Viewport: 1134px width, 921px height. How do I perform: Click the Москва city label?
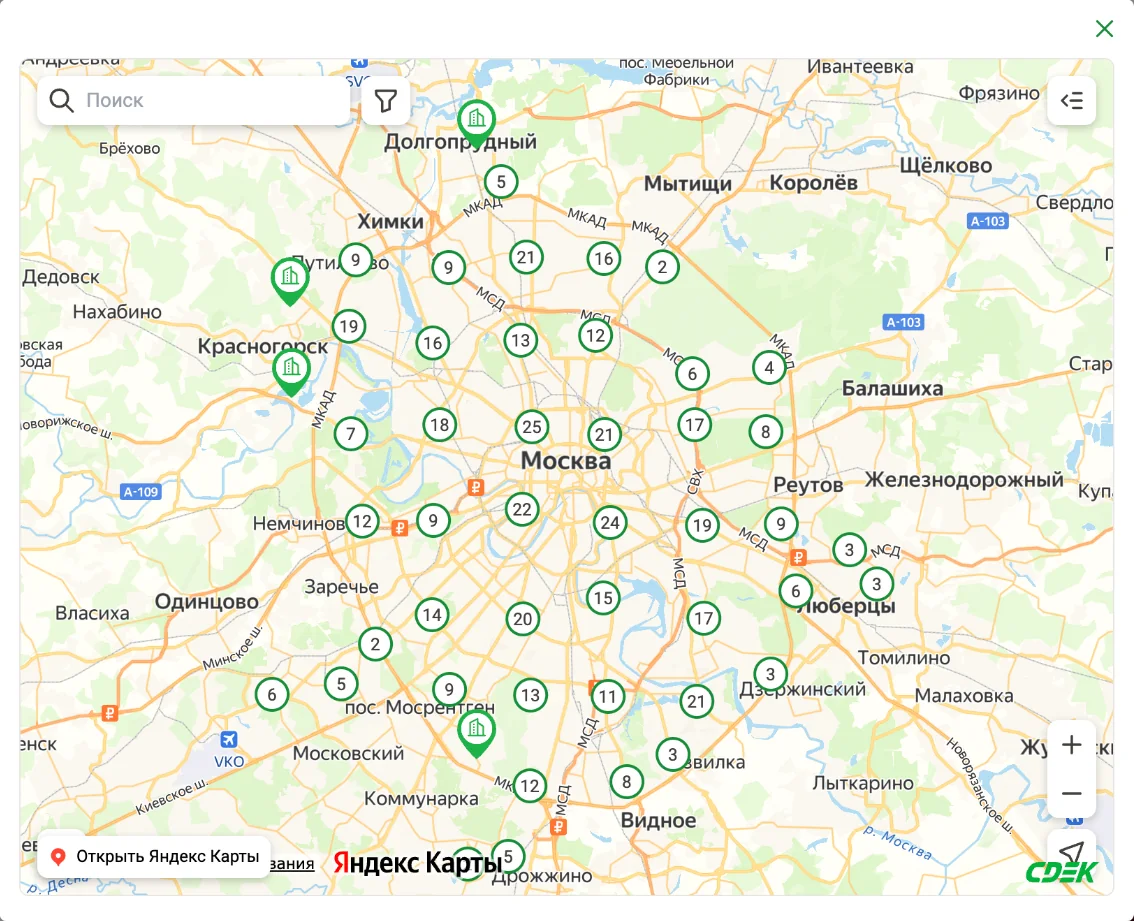pos(566,460)
